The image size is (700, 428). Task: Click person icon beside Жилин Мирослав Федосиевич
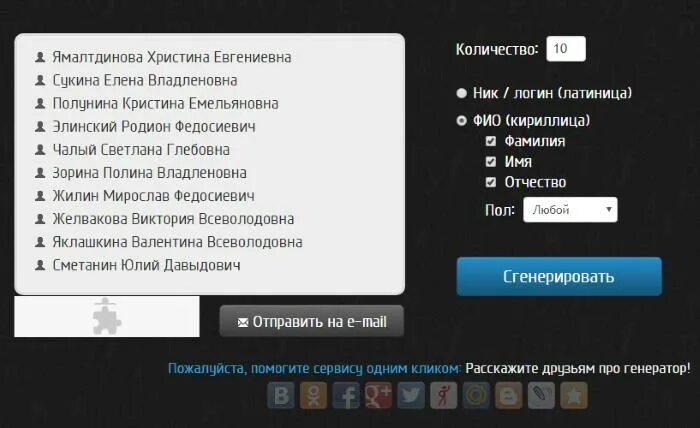[x=40, y=195]
